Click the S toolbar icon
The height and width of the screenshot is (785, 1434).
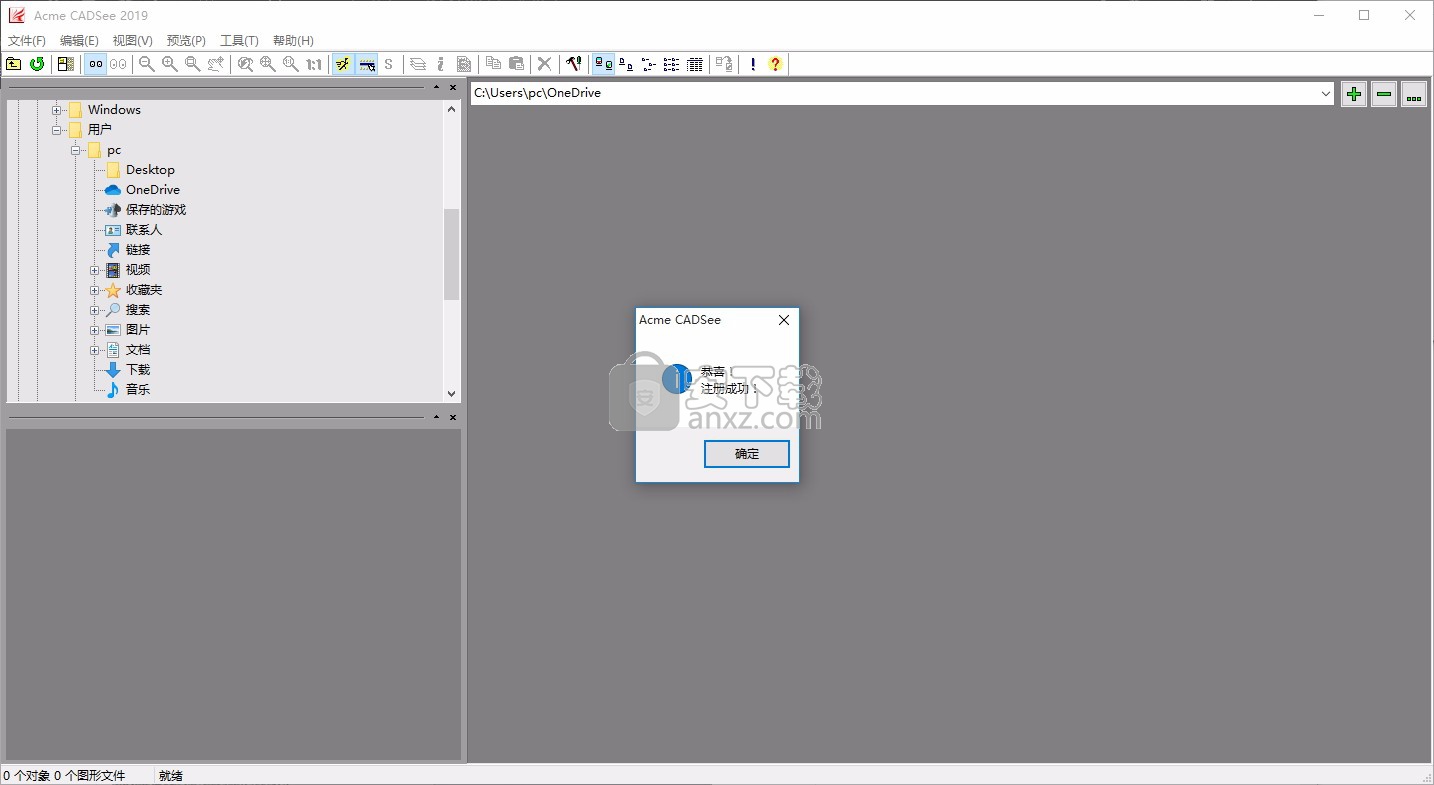click(389, 64)
